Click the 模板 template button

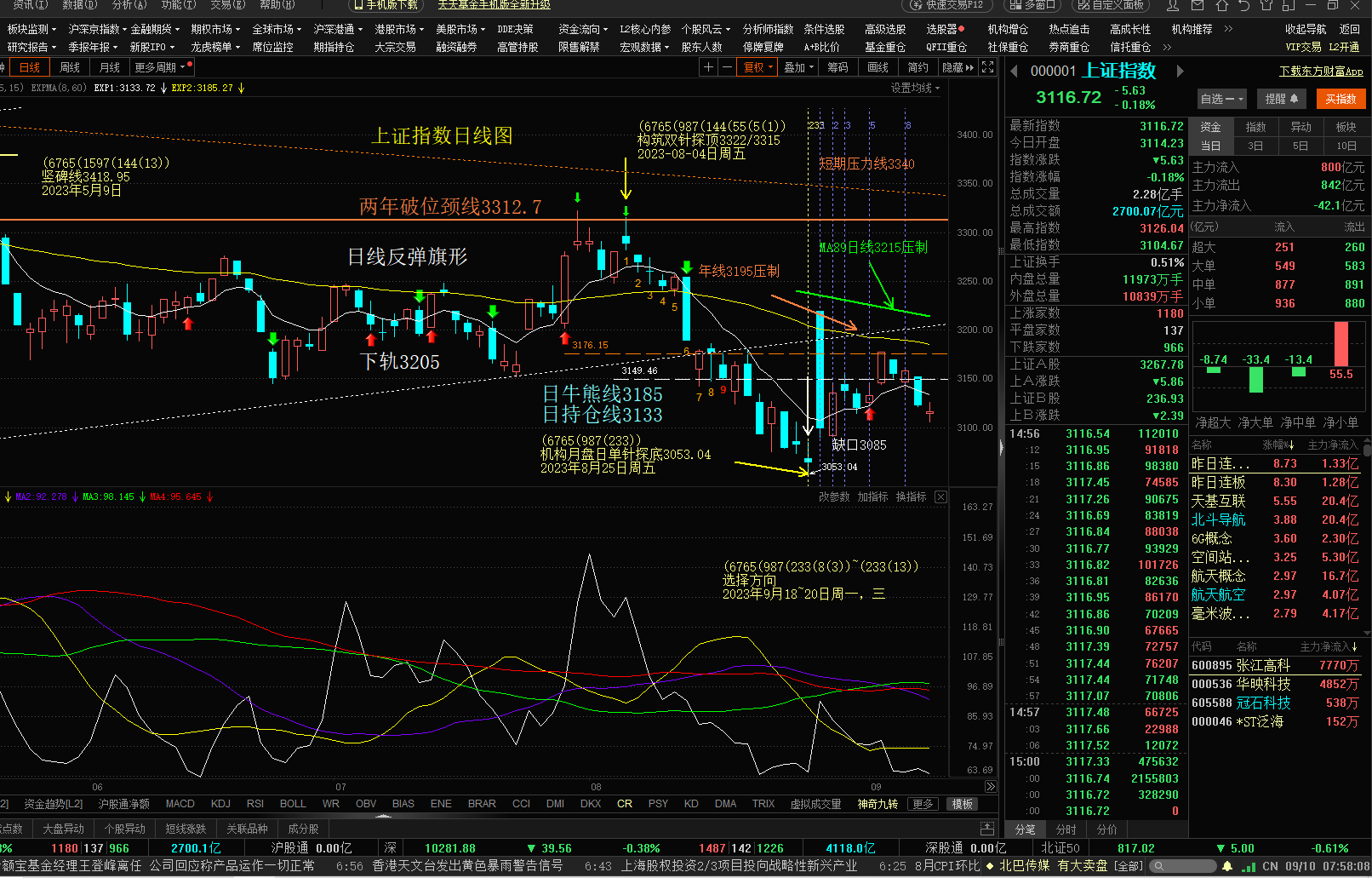click(x=962, y=804)
